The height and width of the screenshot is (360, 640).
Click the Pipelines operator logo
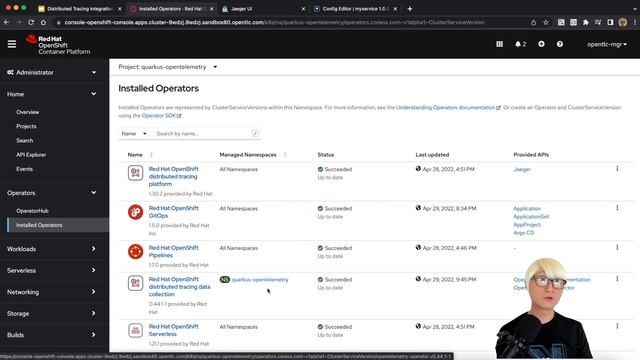click(x=135, y=251)
